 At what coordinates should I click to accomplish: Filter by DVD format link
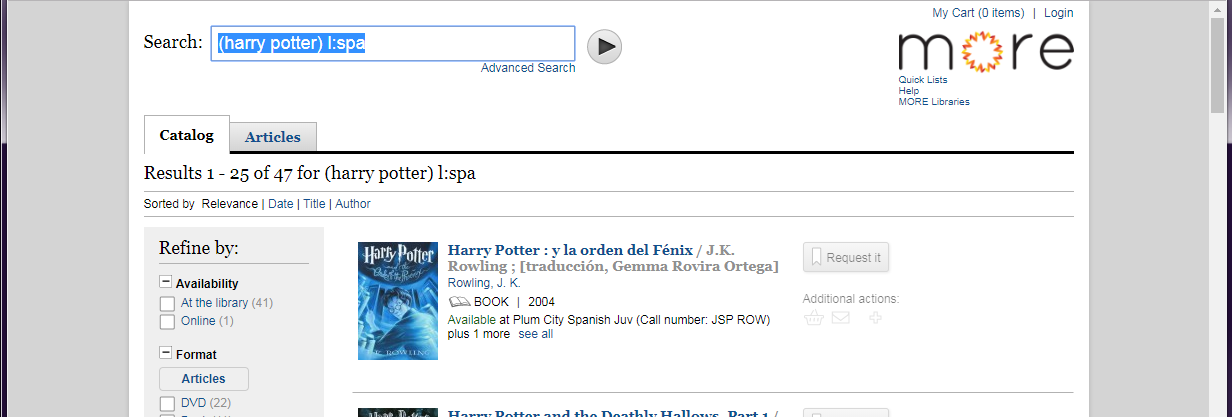[x=193, y=403]
